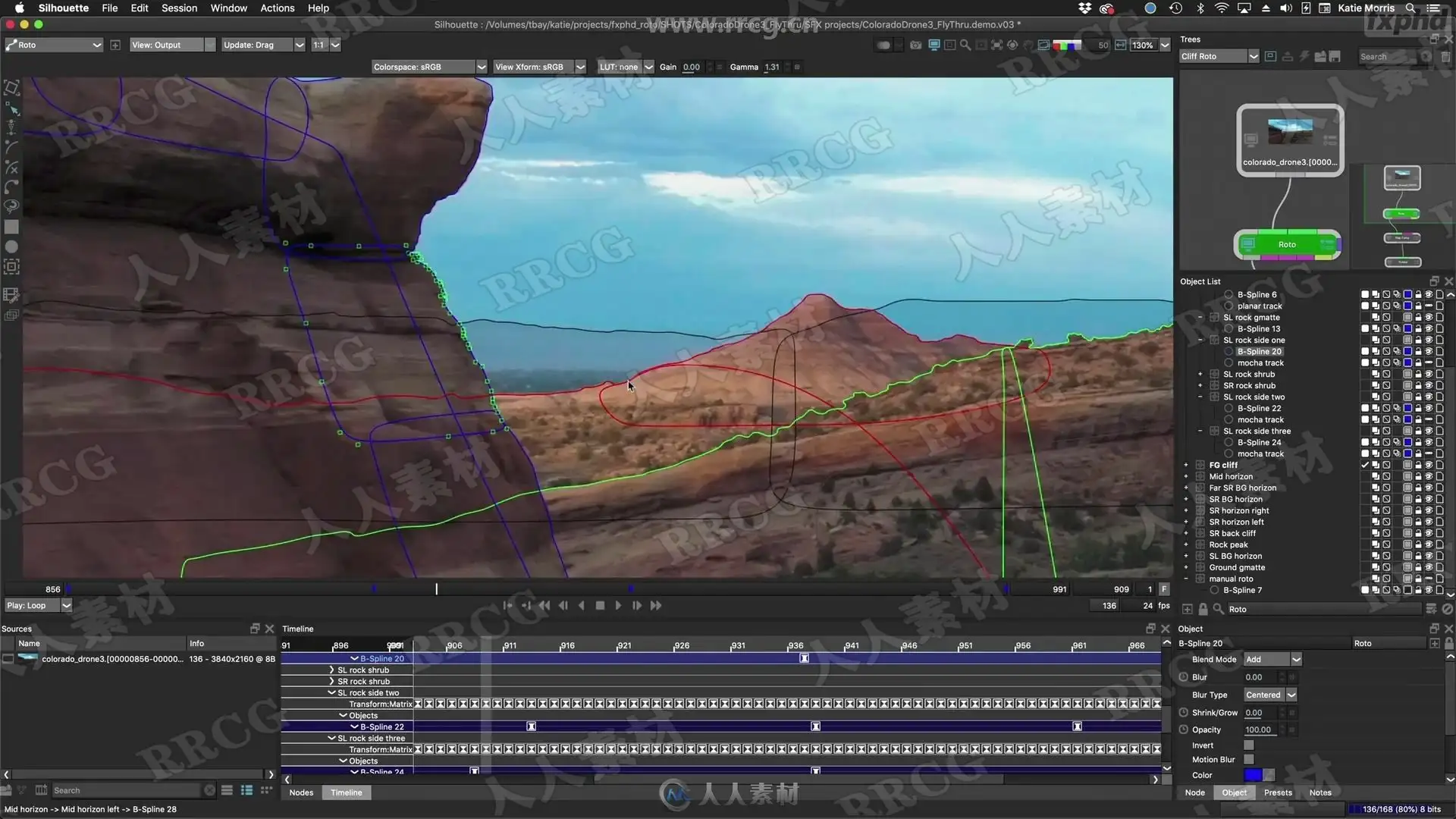Click the play forward button
Image resolution: width=1456 pixels, height=819 pixels.
pyautogui.click(x=618, y=605)
